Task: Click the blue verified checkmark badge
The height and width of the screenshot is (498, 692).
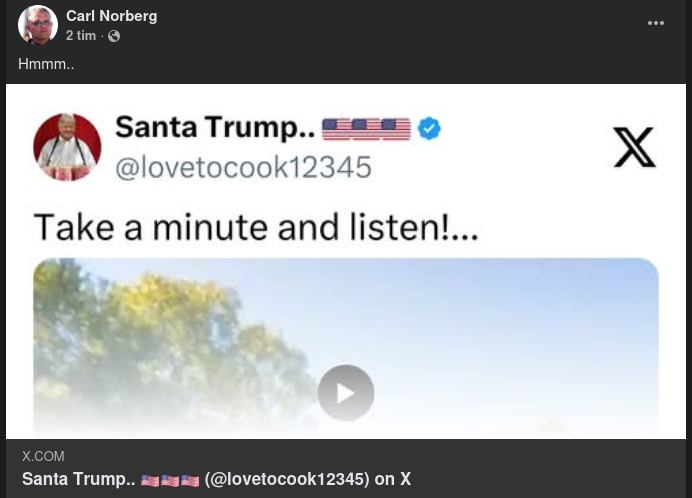Action: point(429,129)
